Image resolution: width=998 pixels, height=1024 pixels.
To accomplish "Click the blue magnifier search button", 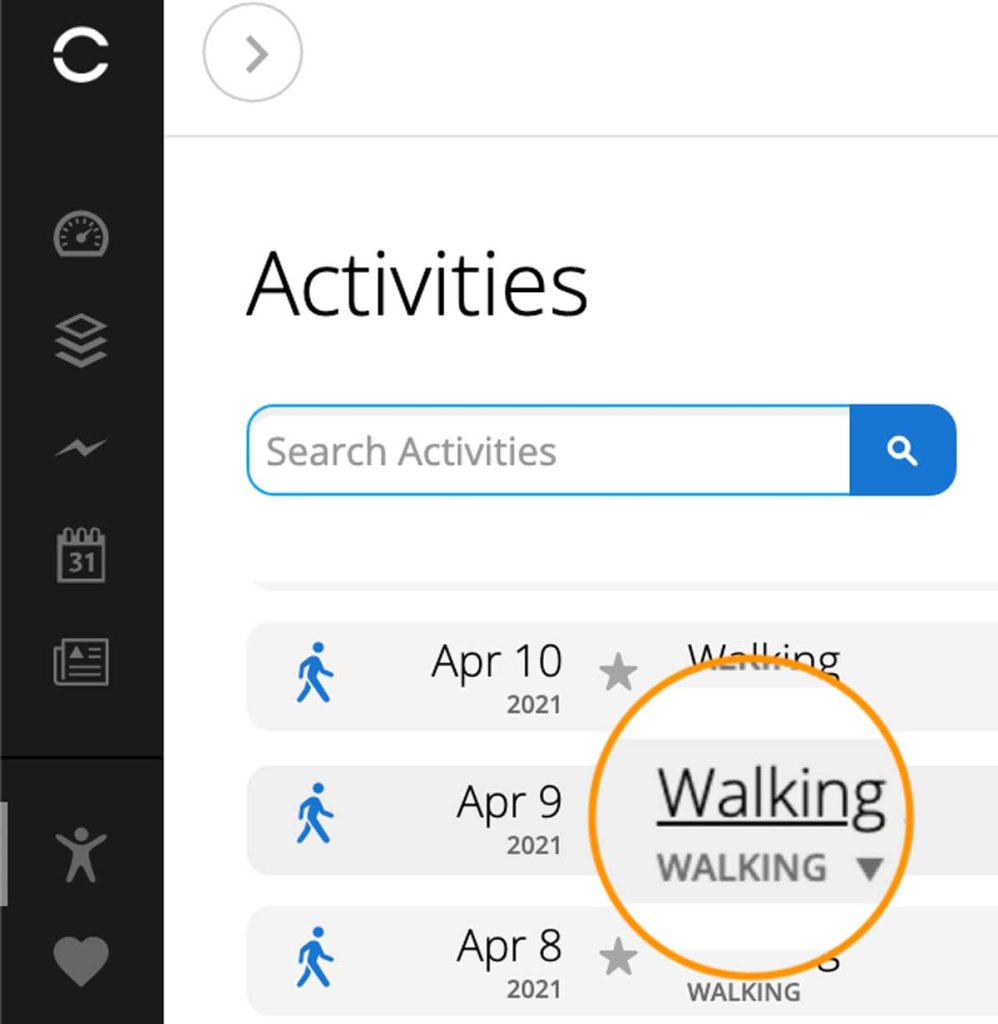I will click(x=902, y=450).
